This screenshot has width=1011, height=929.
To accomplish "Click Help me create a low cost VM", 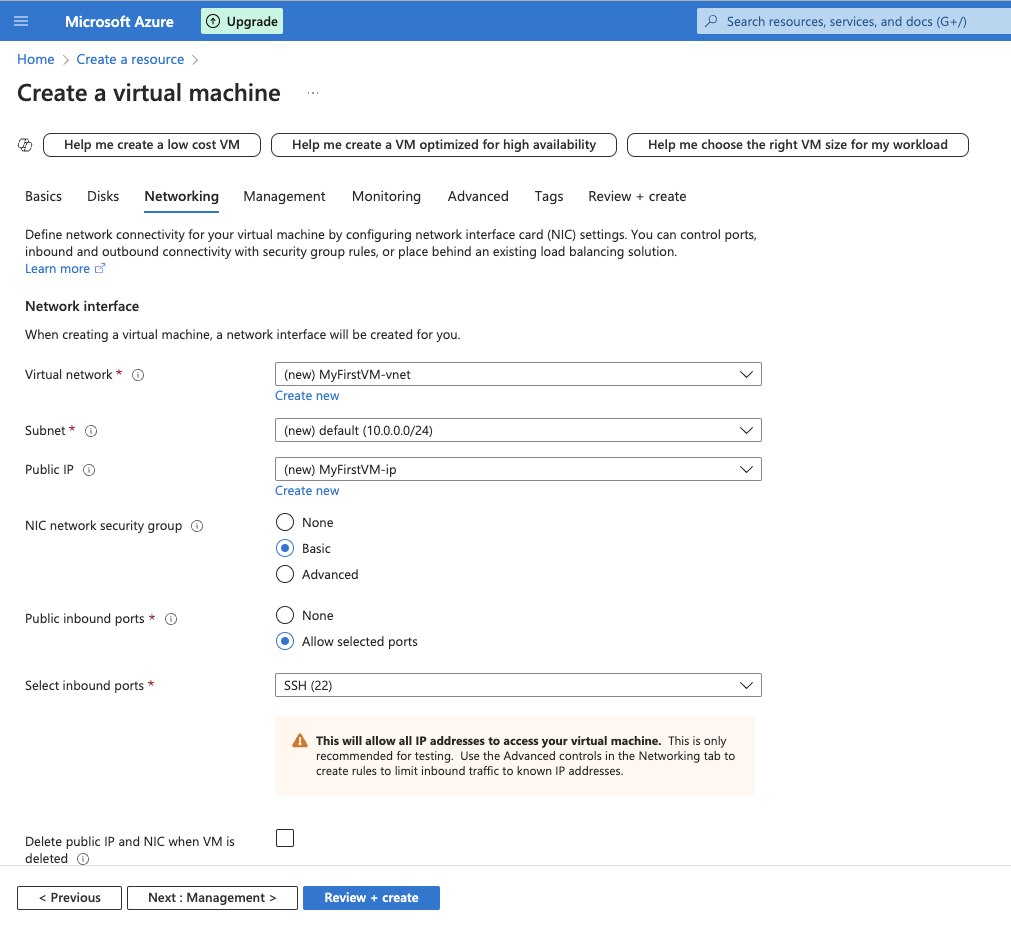I will pos(152,145).
